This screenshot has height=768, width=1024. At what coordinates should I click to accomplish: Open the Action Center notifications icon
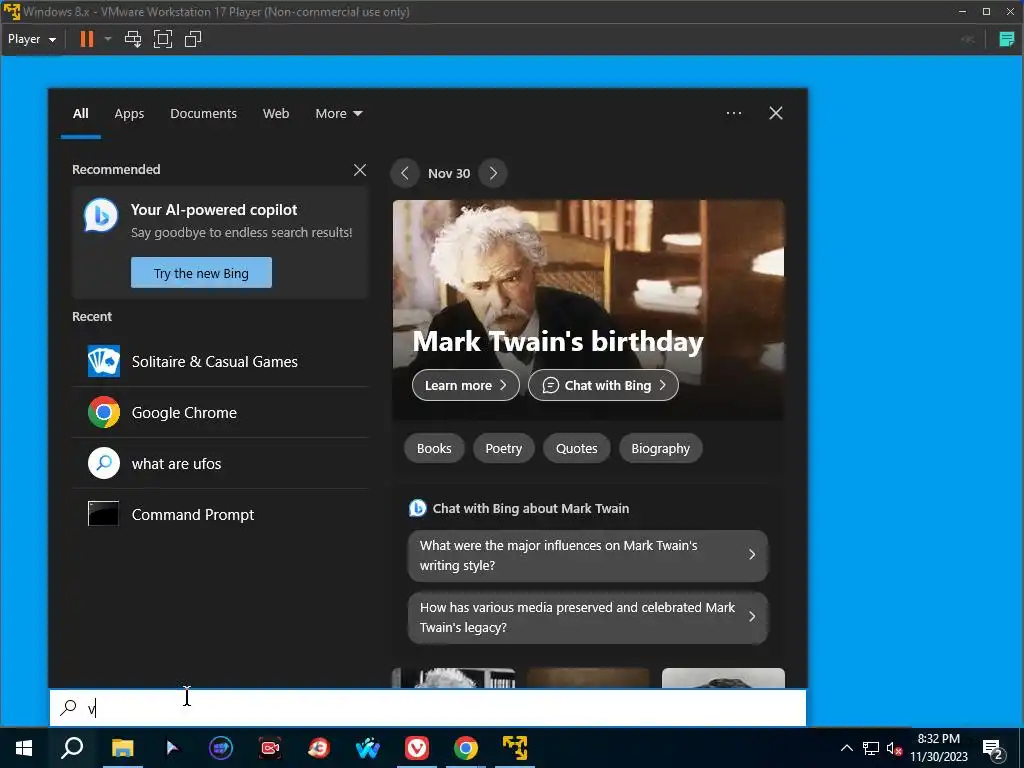click(993, 749)
